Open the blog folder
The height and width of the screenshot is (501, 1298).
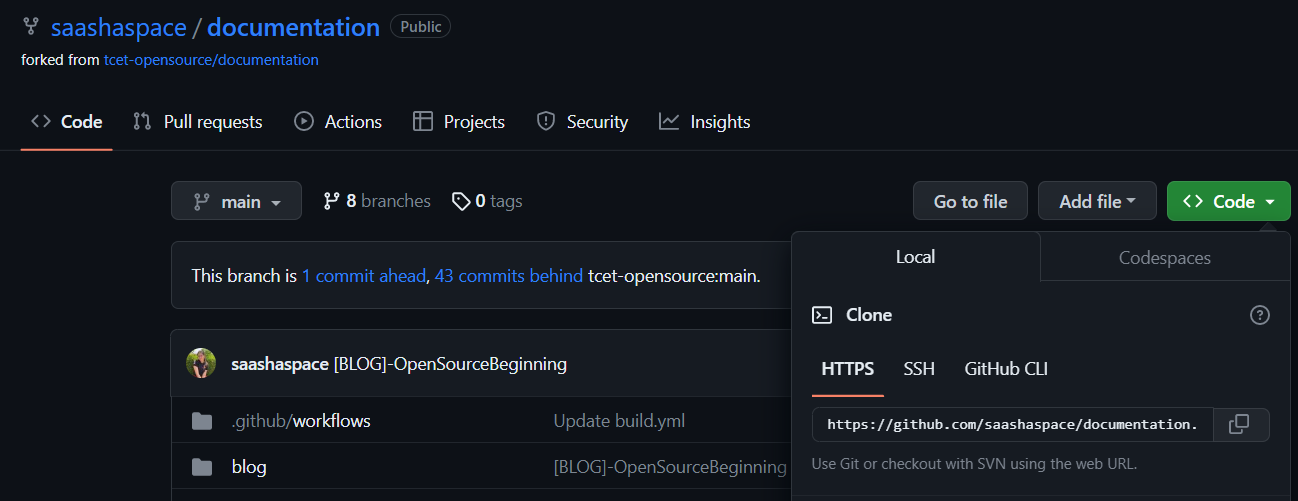coord(249,467)
